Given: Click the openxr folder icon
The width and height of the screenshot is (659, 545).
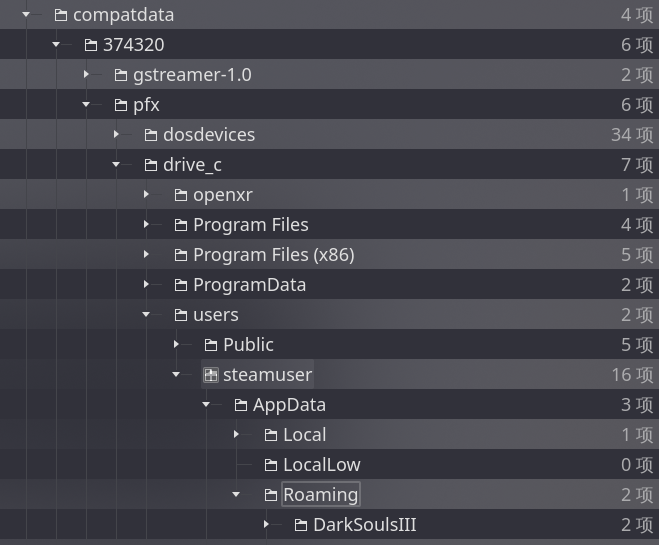Looking at the screenshot, I should (x=181, y=195).
